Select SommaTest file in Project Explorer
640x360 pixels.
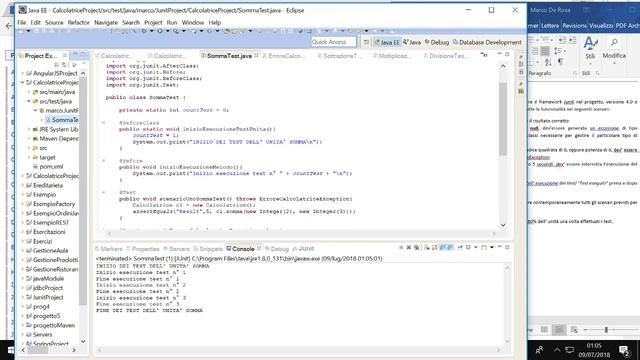pos(62,120)
